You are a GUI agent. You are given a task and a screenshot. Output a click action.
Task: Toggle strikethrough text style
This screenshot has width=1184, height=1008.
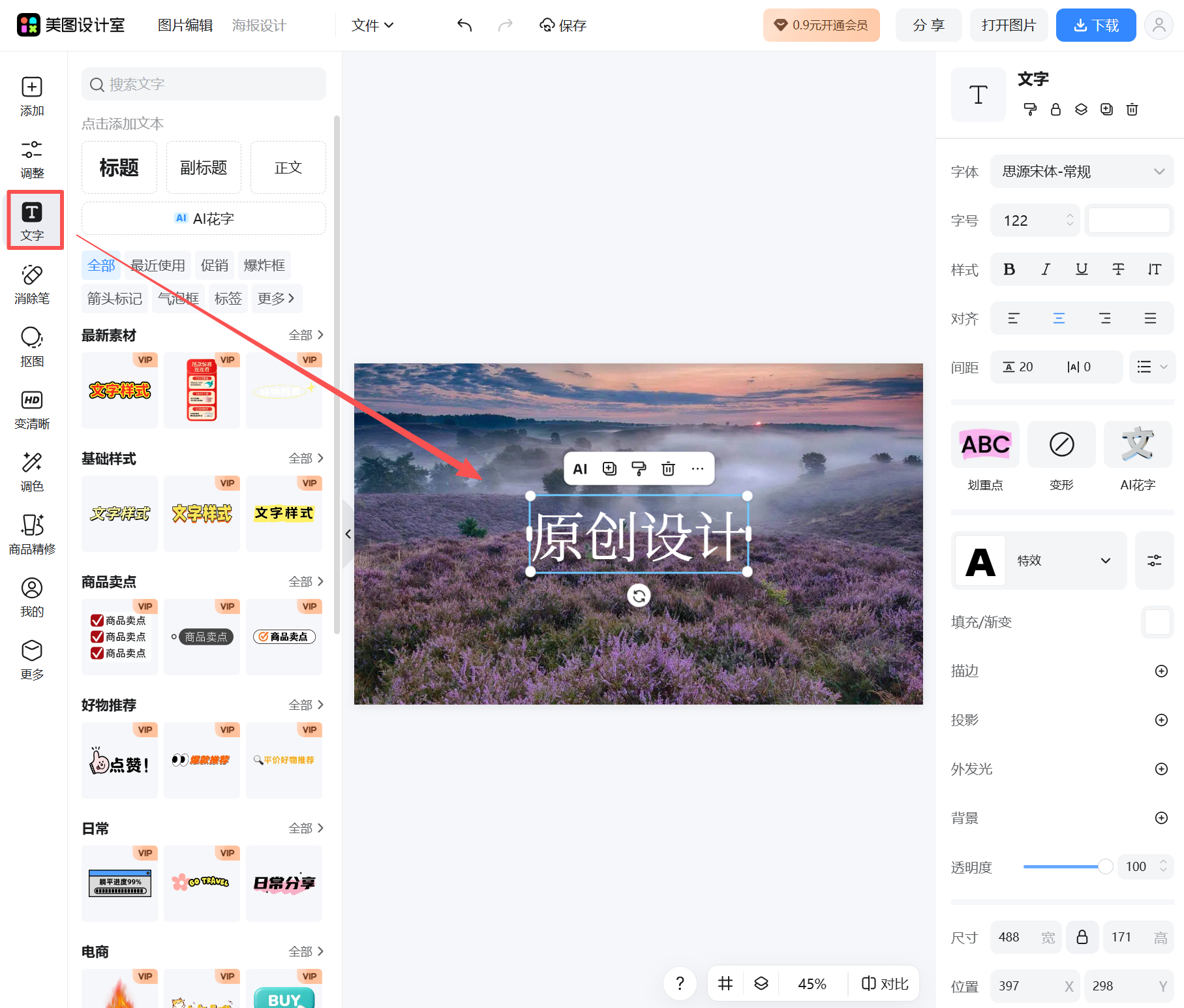(x=1118, y=269)
